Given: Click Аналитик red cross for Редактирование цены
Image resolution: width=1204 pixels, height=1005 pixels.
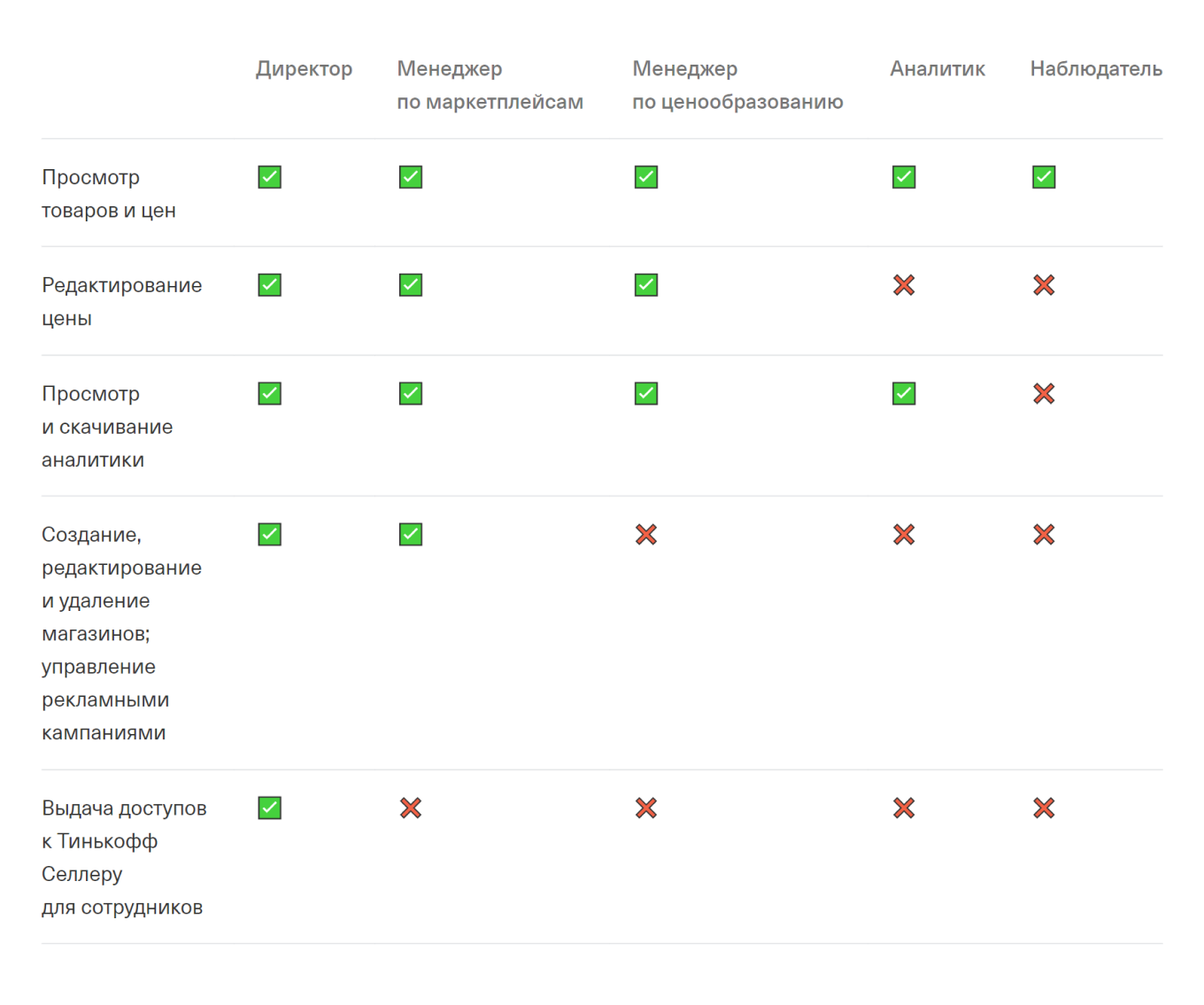Looking at the screenshot, I should tap(904, 285).
